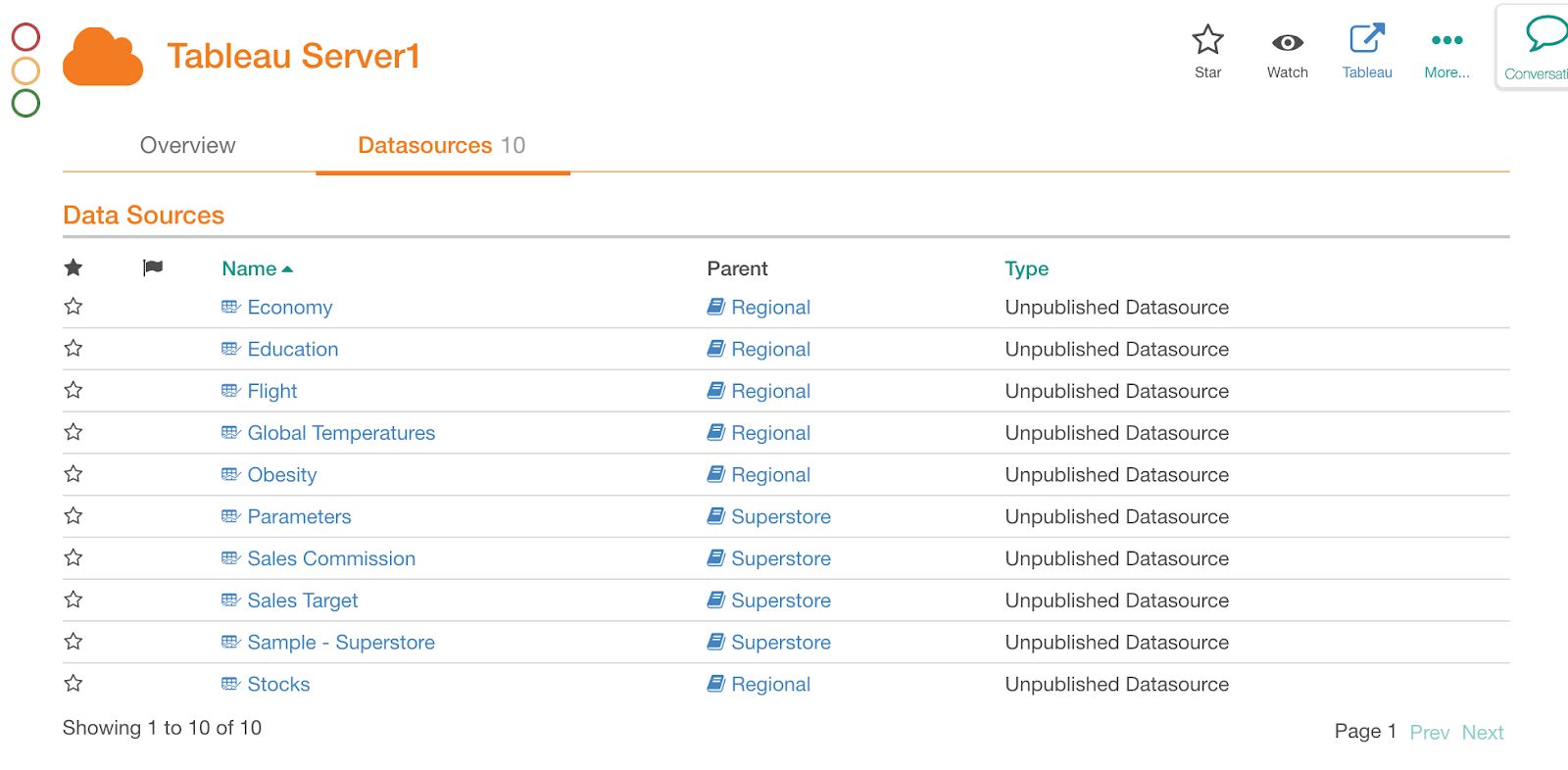Viewport: 1568px width, 770px height.
Task: Switch to the Overview tab
Action: pos(187,145)
